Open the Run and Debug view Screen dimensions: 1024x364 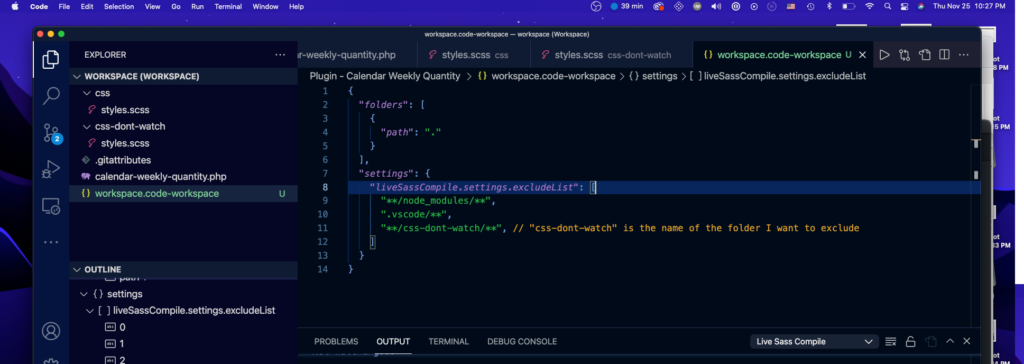click(51, 169)
